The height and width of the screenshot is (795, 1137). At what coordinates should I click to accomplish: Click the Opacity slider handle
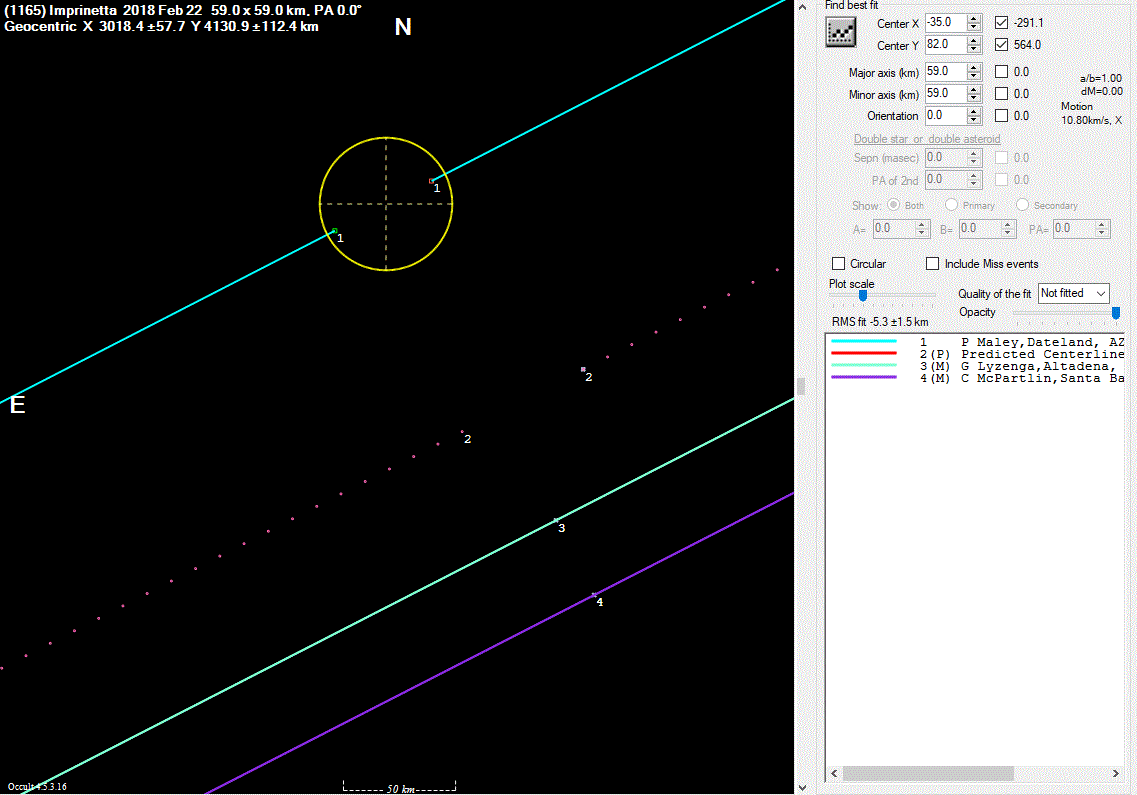[x=1116, y=313]
